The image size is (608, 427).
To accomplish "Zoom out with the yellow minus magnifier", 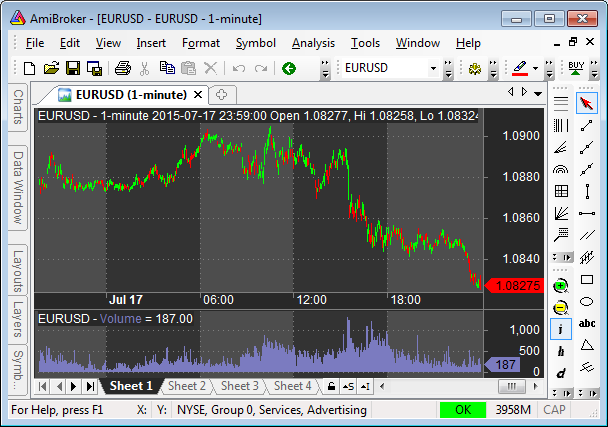I will 561,308.
